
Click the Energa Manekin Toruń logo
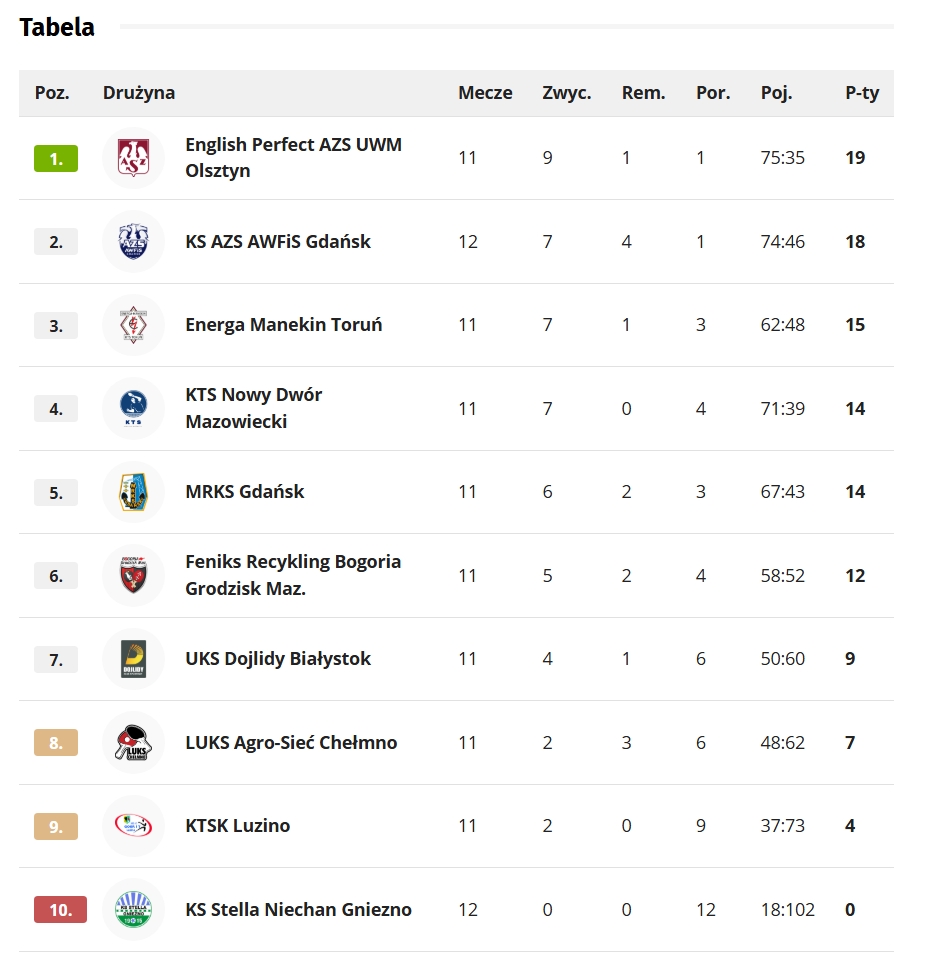(x=133, y=325)
